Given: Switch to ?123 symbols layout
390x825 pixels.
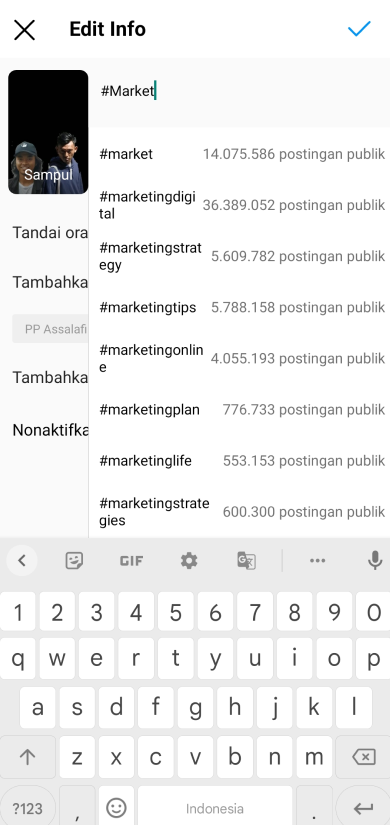Looking at the screenshot, I should (x=27, y=808).
